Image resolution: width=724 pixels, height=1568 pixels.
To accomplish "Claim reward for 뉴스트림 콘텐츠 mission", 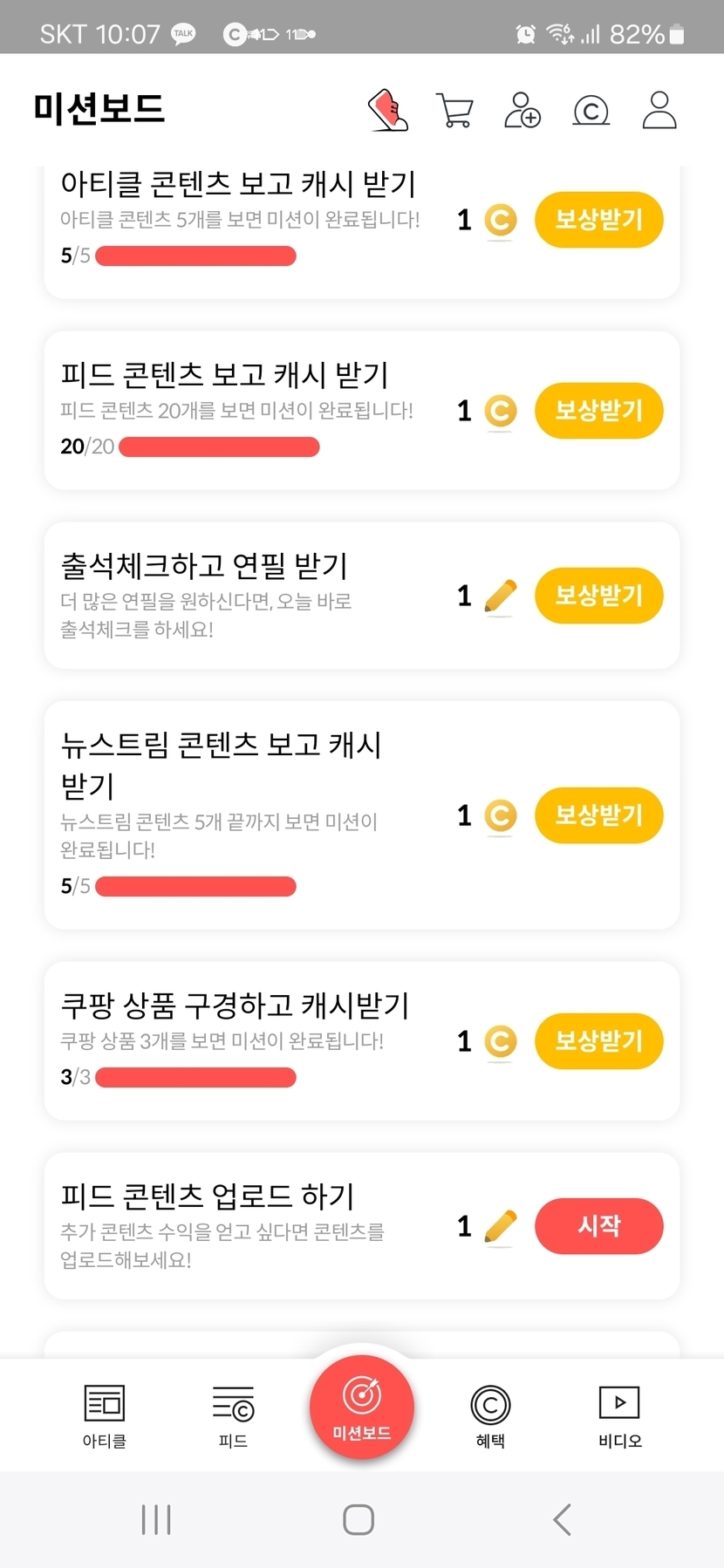I will [x=598, y=815].
